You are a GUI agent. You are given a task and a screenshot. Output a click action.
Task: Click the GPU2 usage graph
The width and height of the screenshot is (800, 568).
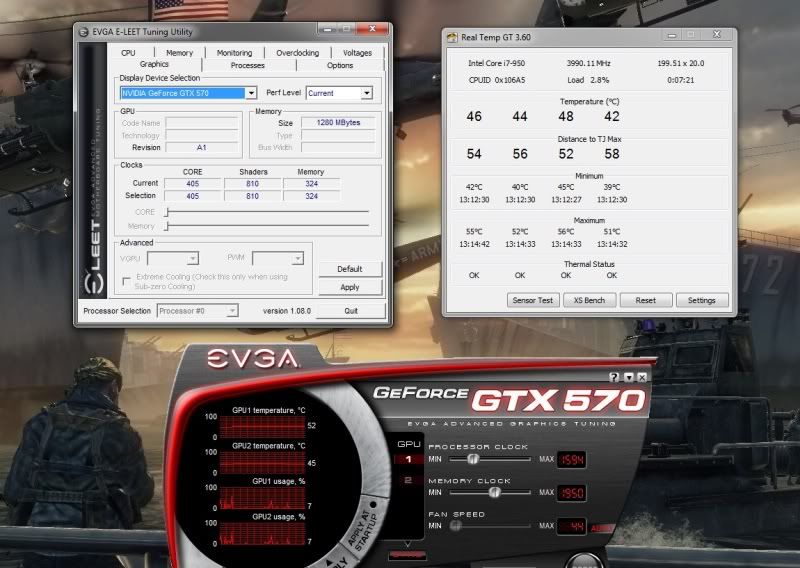[262, 534]
